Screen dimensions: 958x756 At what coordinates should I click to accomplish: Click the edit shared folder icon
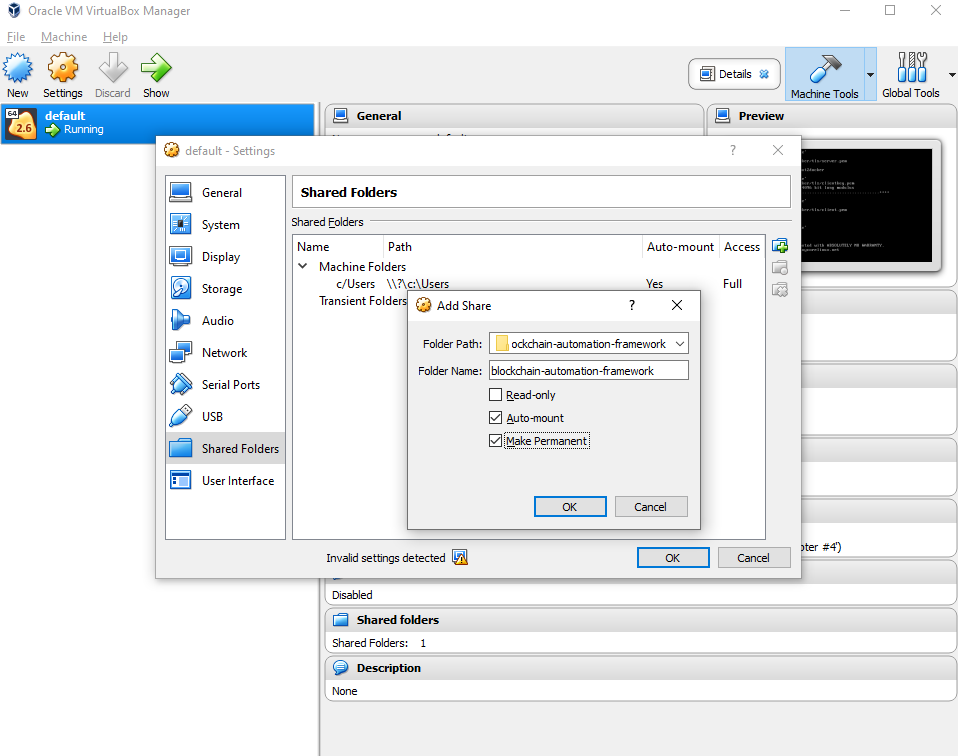(x=780, y=268)
